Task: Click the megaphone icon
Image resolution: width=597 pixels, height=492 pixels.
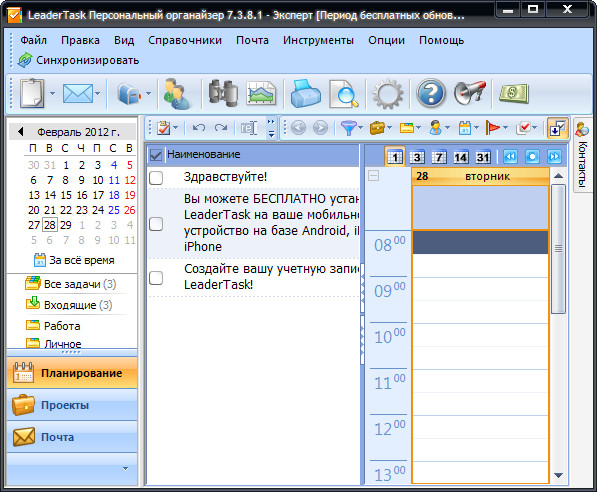Action: 470,93
